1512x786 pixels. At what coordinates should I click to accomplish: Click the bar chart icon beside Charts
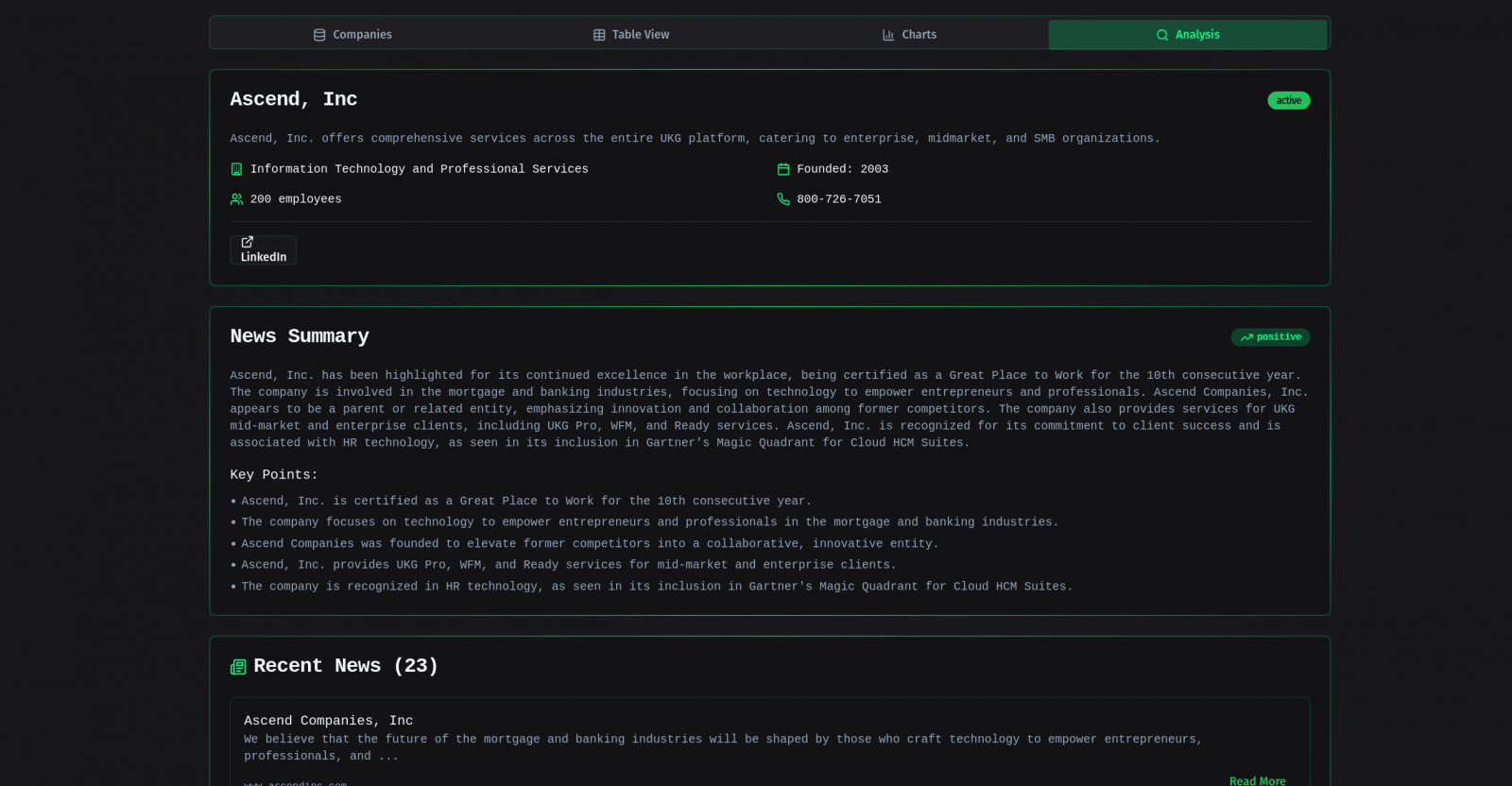click(x=888, y=35)
